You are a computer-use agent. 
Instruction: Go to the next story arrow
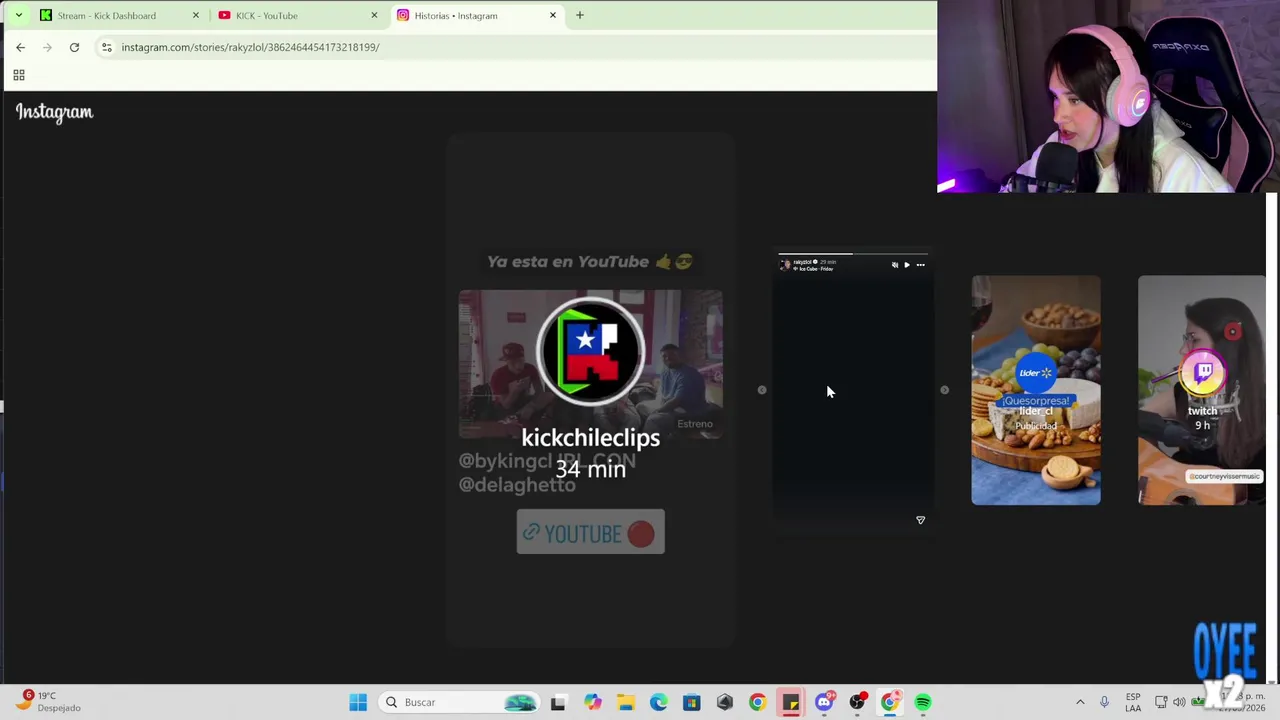click(944, 390)
